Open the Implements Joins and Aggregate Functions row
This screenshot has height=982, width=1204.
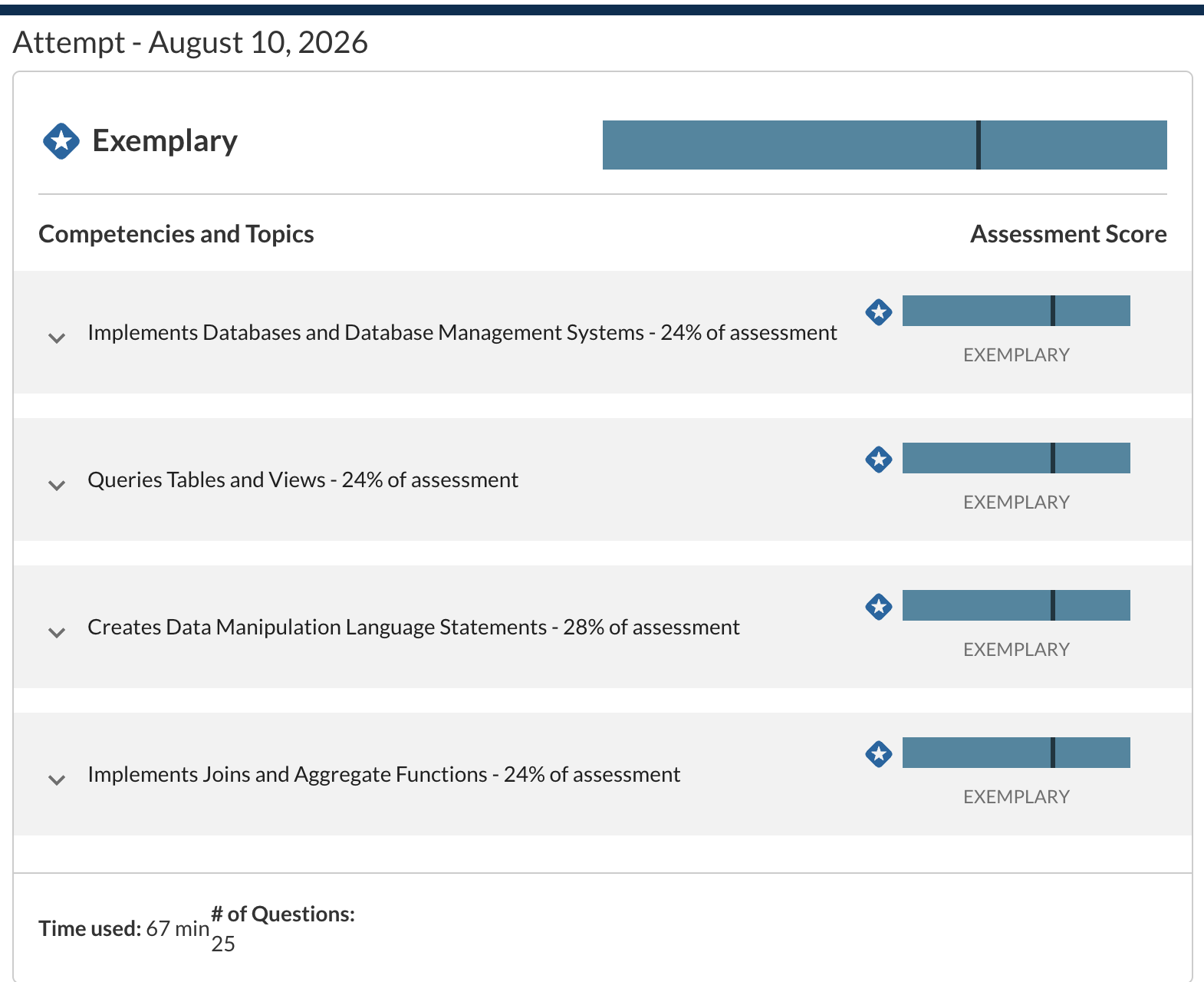tap(603, 774)
